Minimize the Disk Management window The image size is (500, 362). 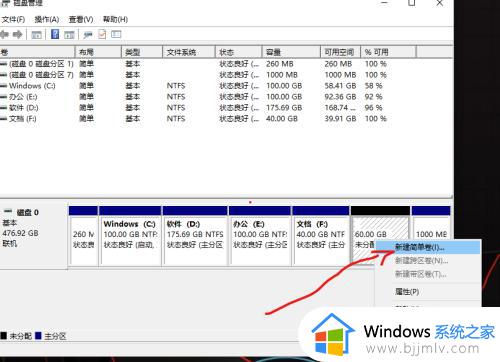384,3
